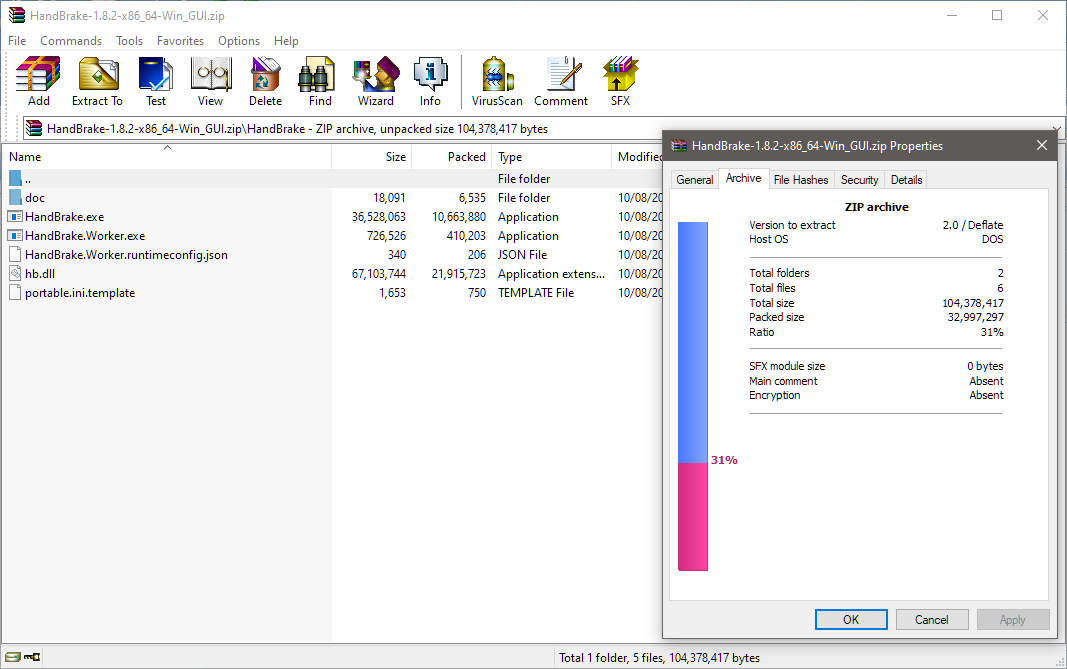Open the Tools menu

[129, 41]
